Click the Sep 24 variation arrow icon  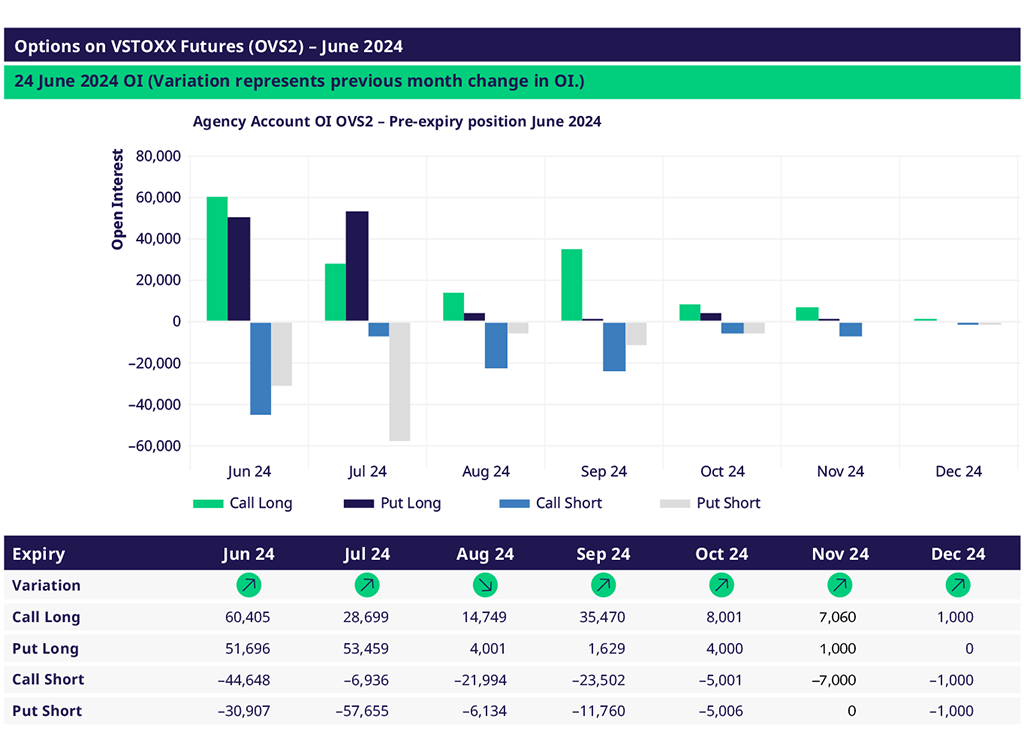coord(603,585)
